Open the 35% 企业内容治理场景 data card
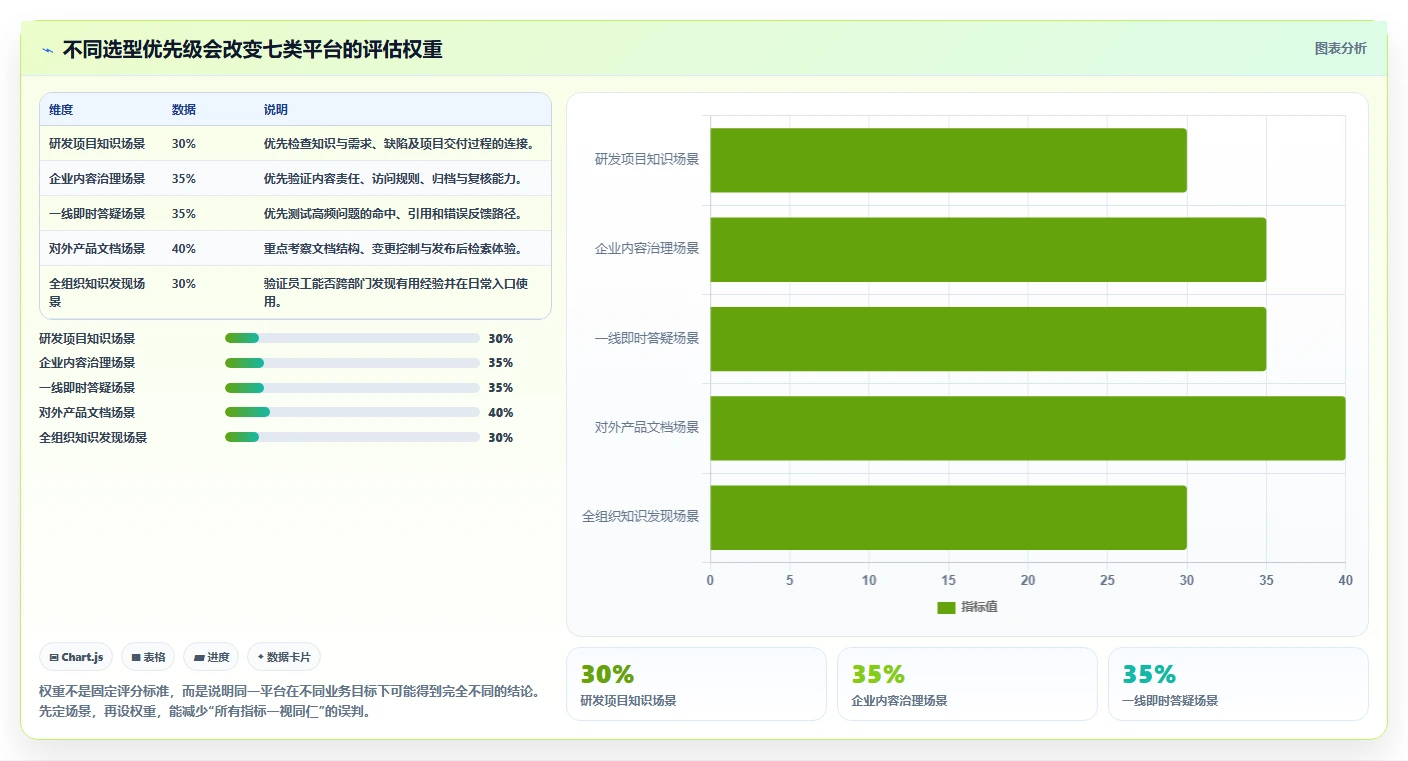 click(x=967, y=684)
